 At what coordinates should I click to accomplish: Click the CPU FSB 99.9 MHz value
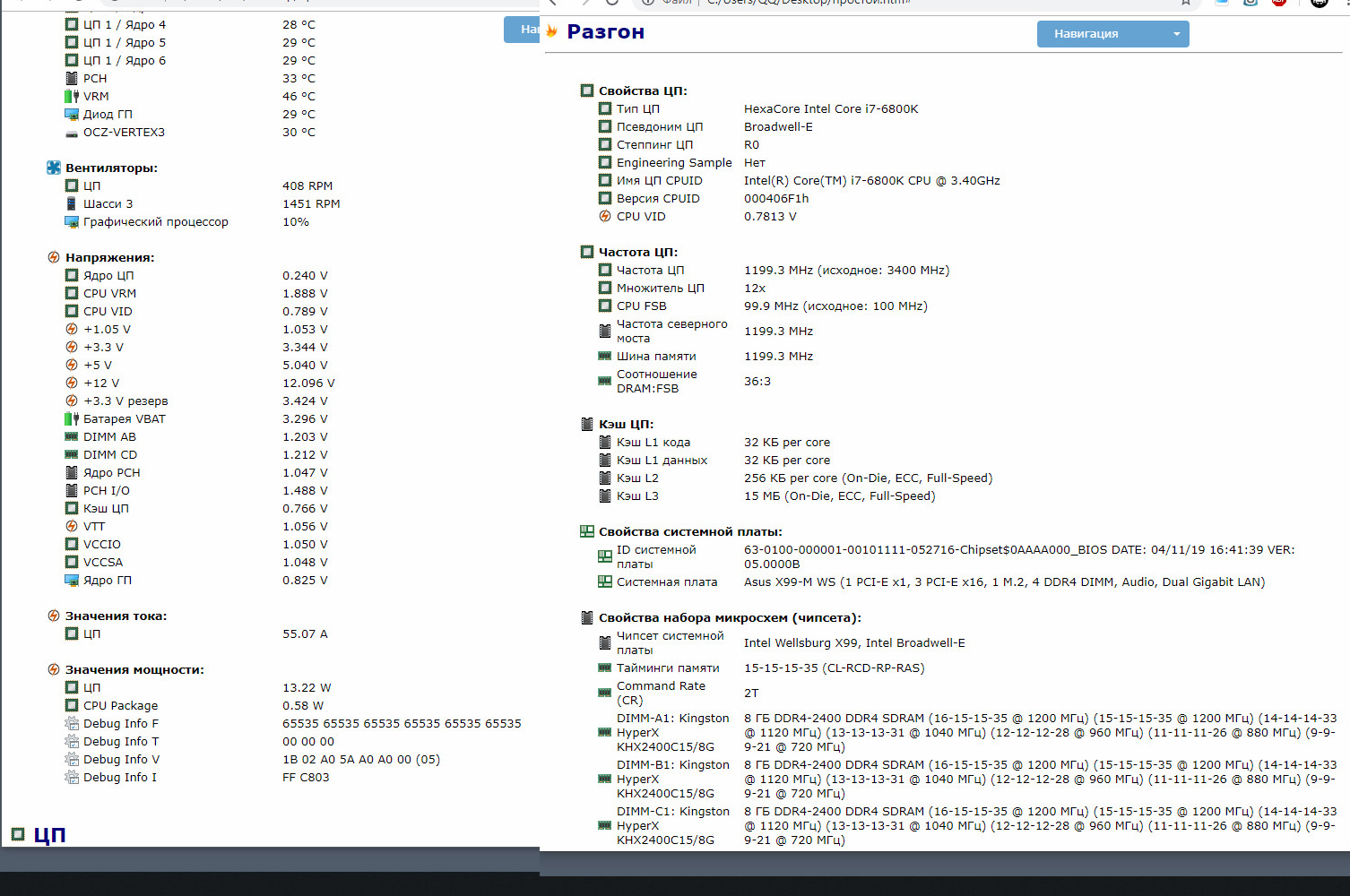point(835,306)
